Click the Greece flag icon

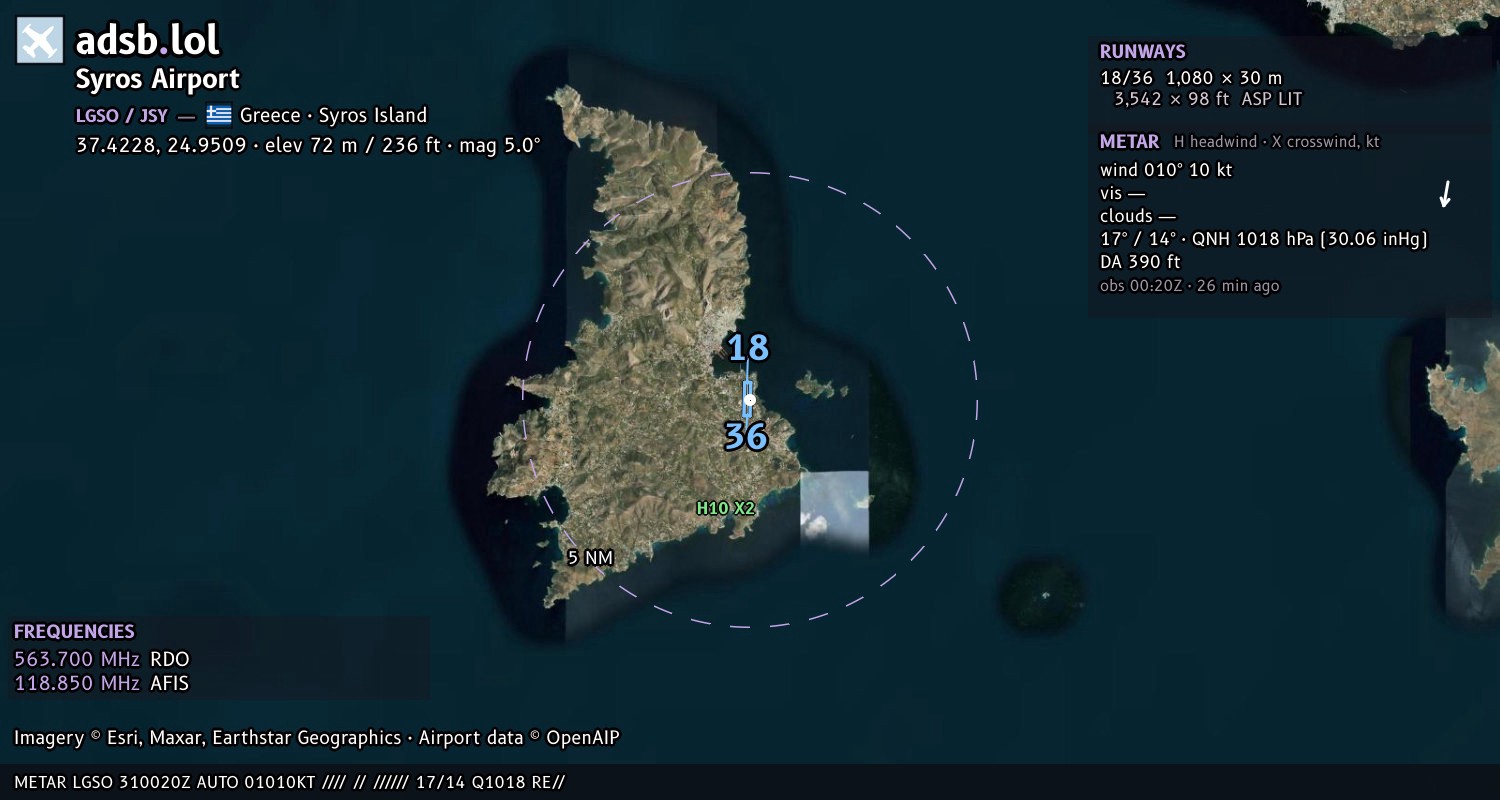tap(219, 115)
